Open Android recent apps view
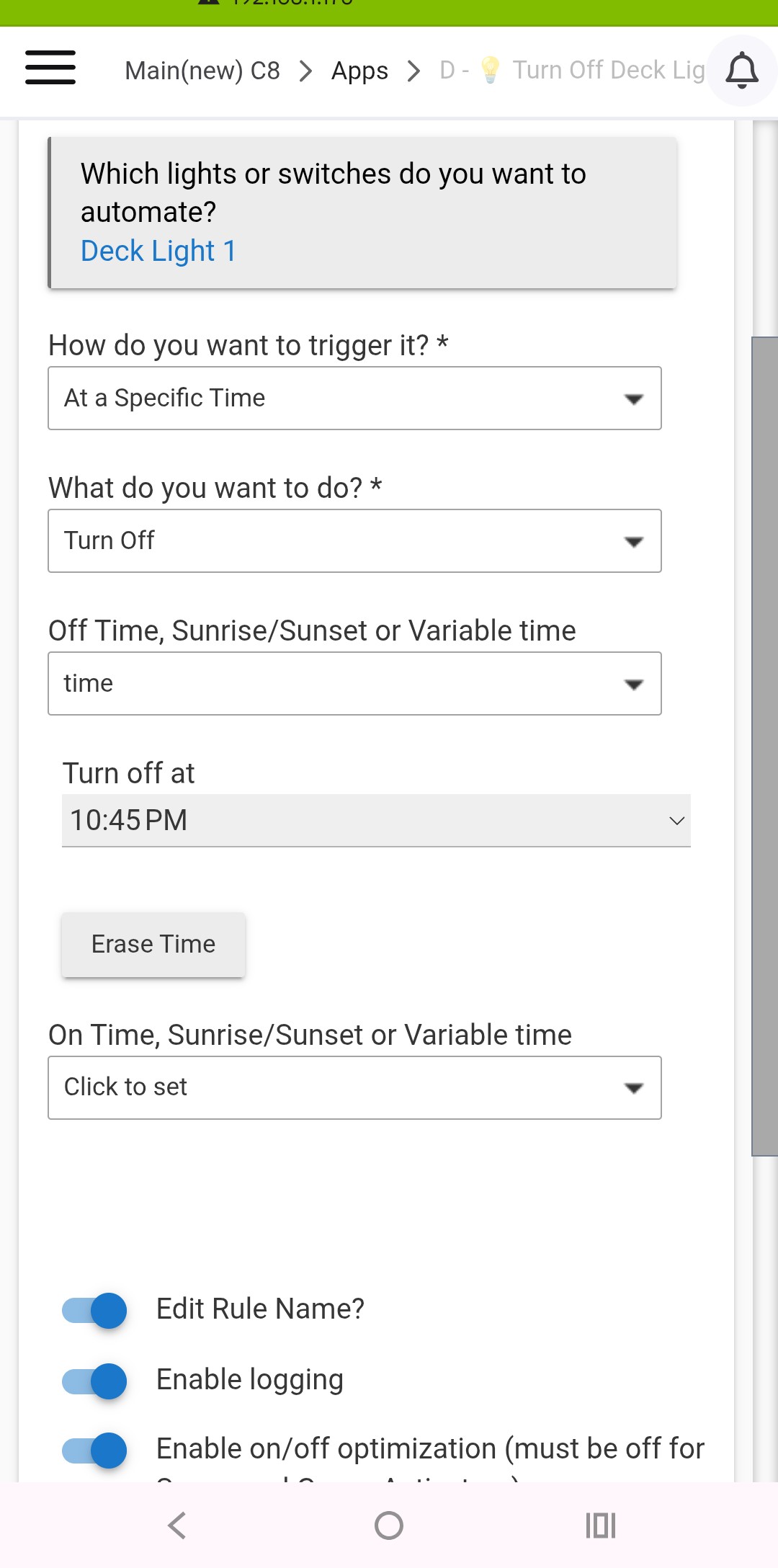Screen dimensions: 778x1568 [600, 1525]
